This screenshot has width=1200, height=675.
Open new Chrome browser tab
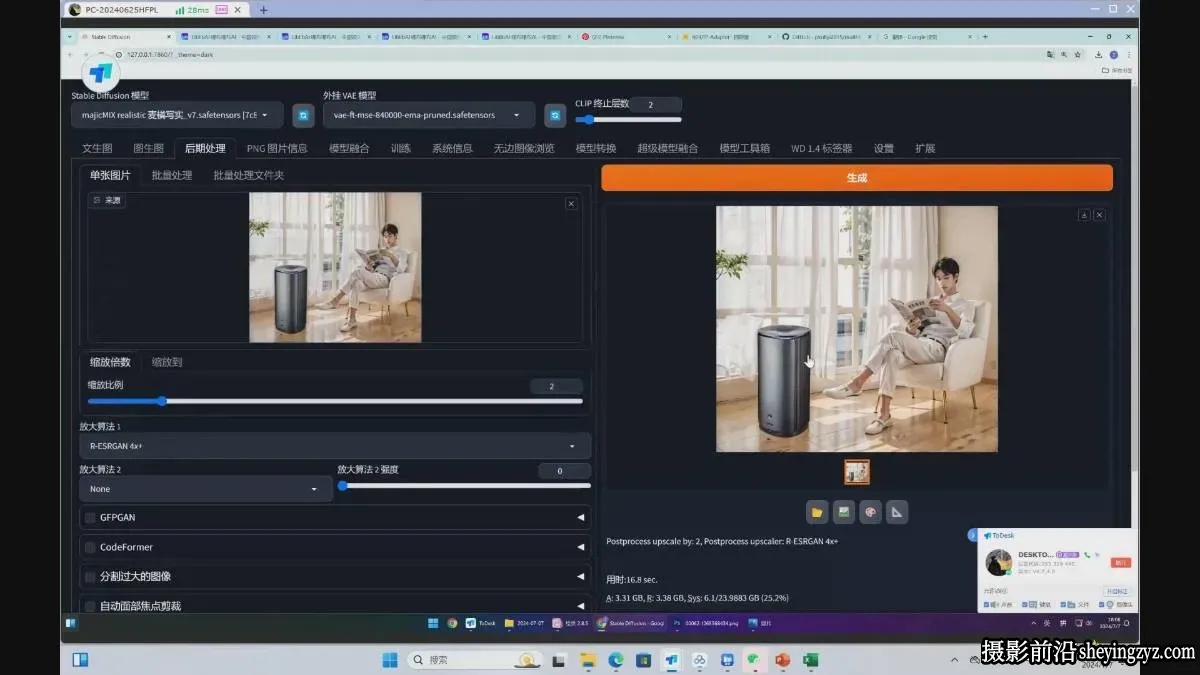pyautogui.click(x=986, y=36)
